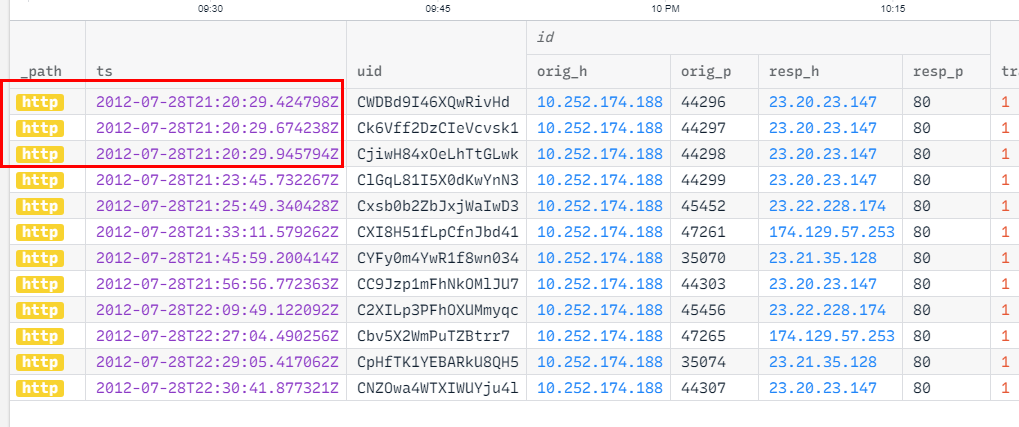
Task: Click the resp_p column header
Action: 938,71
